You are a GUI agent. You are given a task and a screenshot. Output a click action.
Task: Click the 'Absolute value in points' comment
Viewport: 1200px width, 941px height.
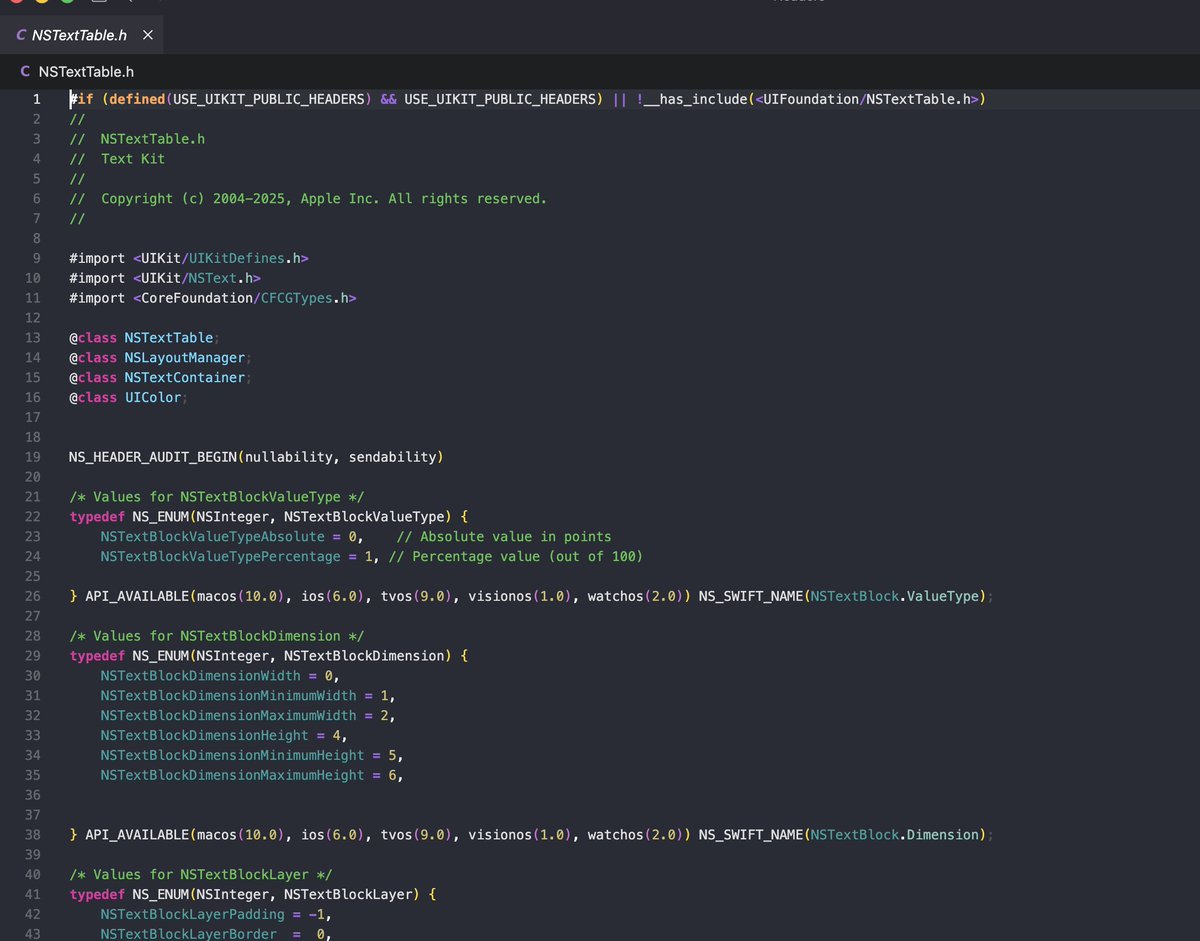tap(504, 536)
